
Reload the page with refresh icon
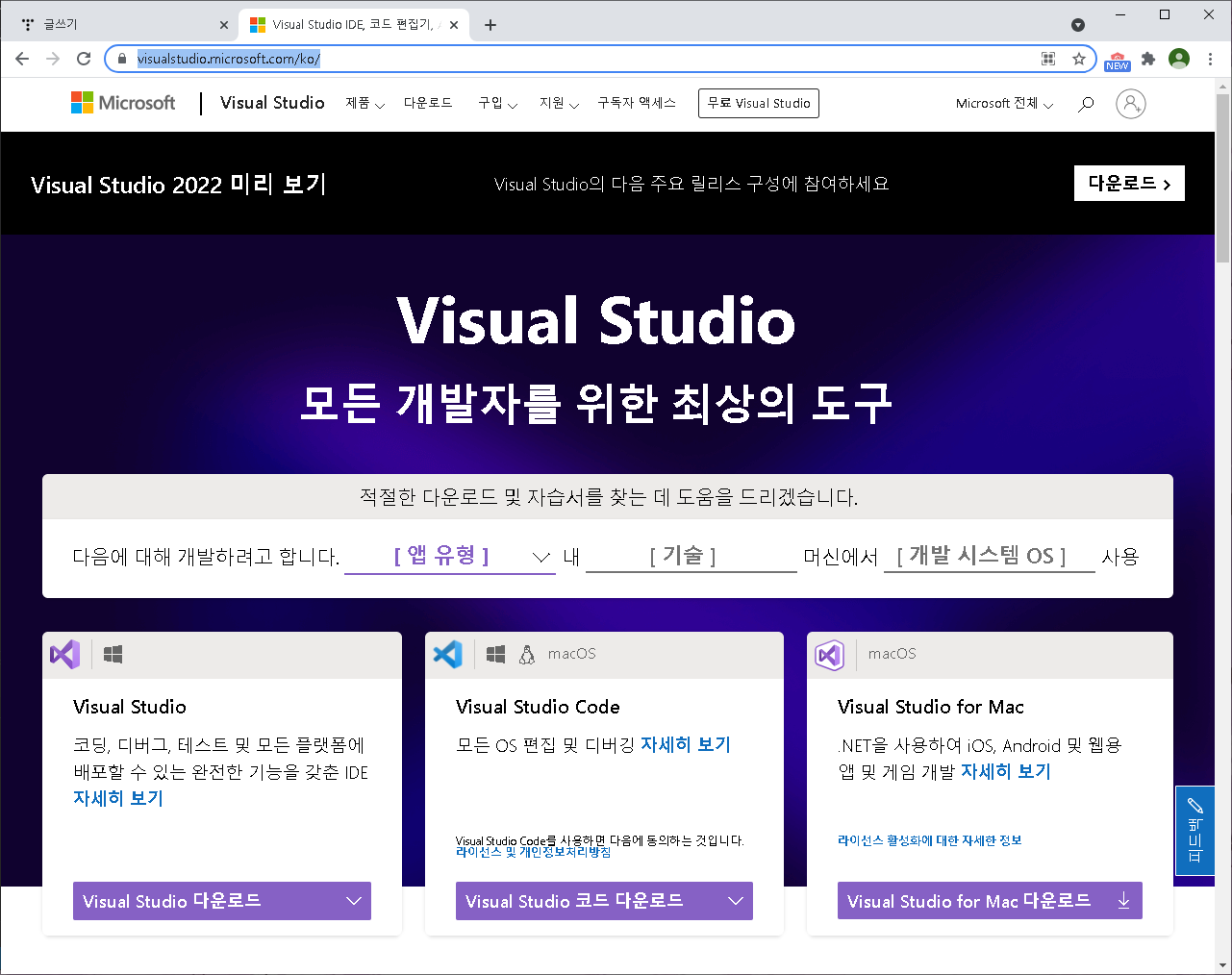point(84,59)
